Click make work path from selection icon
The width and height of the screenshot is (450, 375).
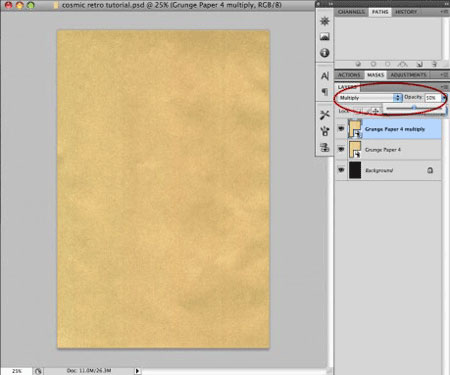[x=403, y=64]
